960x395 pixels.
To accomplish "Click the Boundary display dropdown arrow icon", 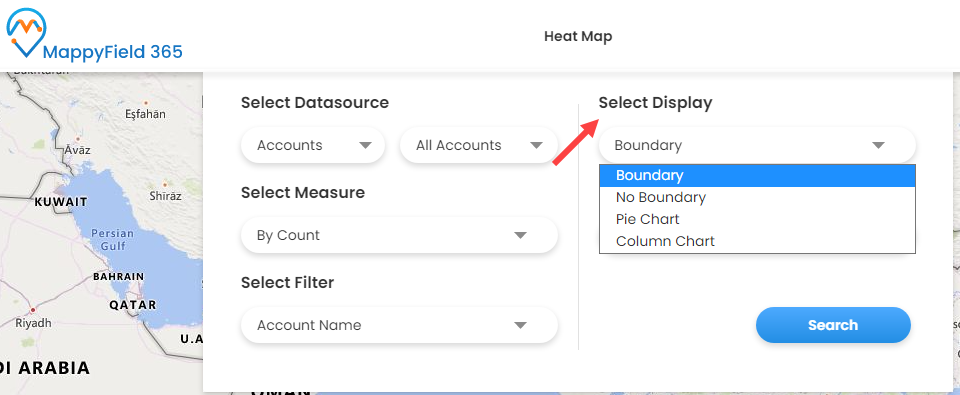I will (x=879, y=146).
